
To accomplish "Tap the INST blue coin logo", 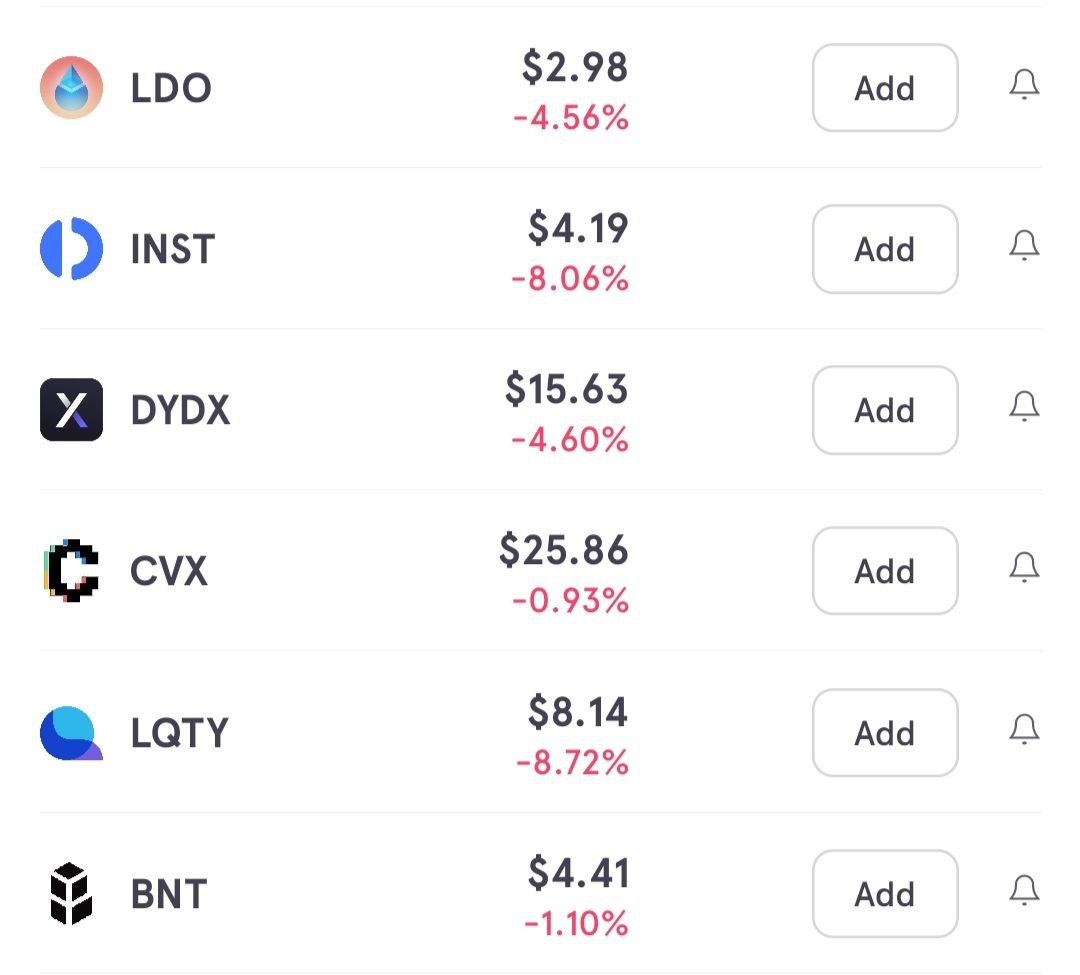I will click(71, 249).
